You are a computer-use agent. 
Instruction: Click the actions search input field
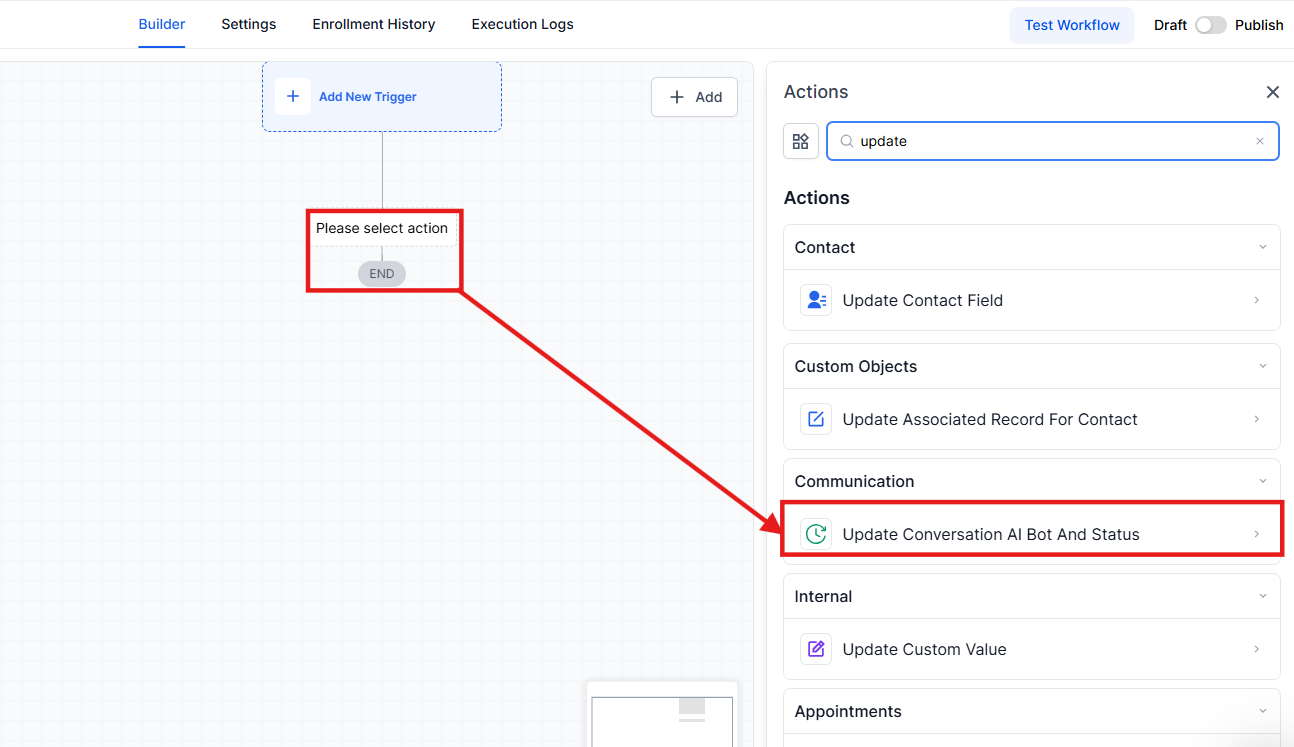[1050, 141]
